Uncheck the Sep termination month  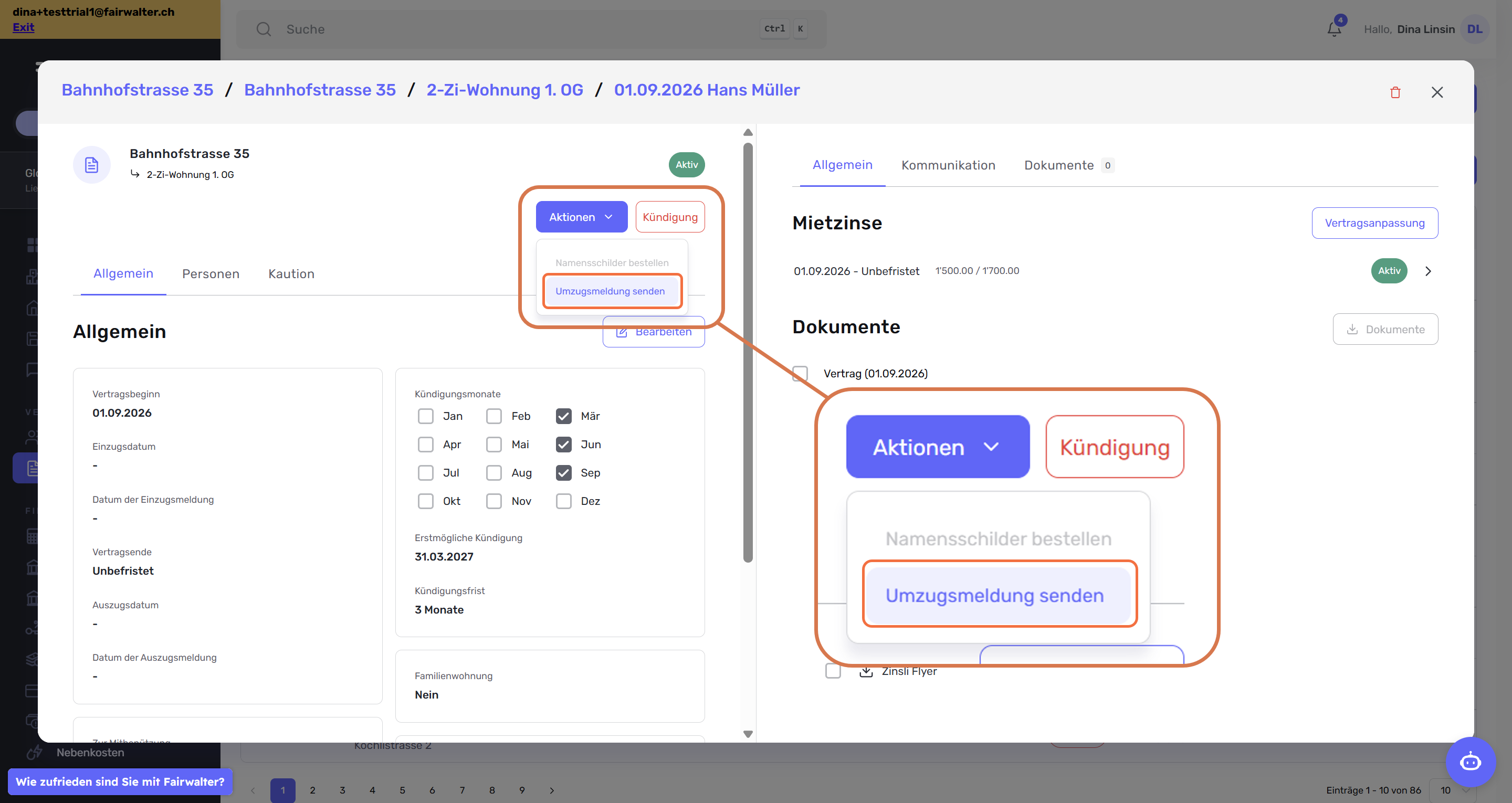click(x=563, y=472)
